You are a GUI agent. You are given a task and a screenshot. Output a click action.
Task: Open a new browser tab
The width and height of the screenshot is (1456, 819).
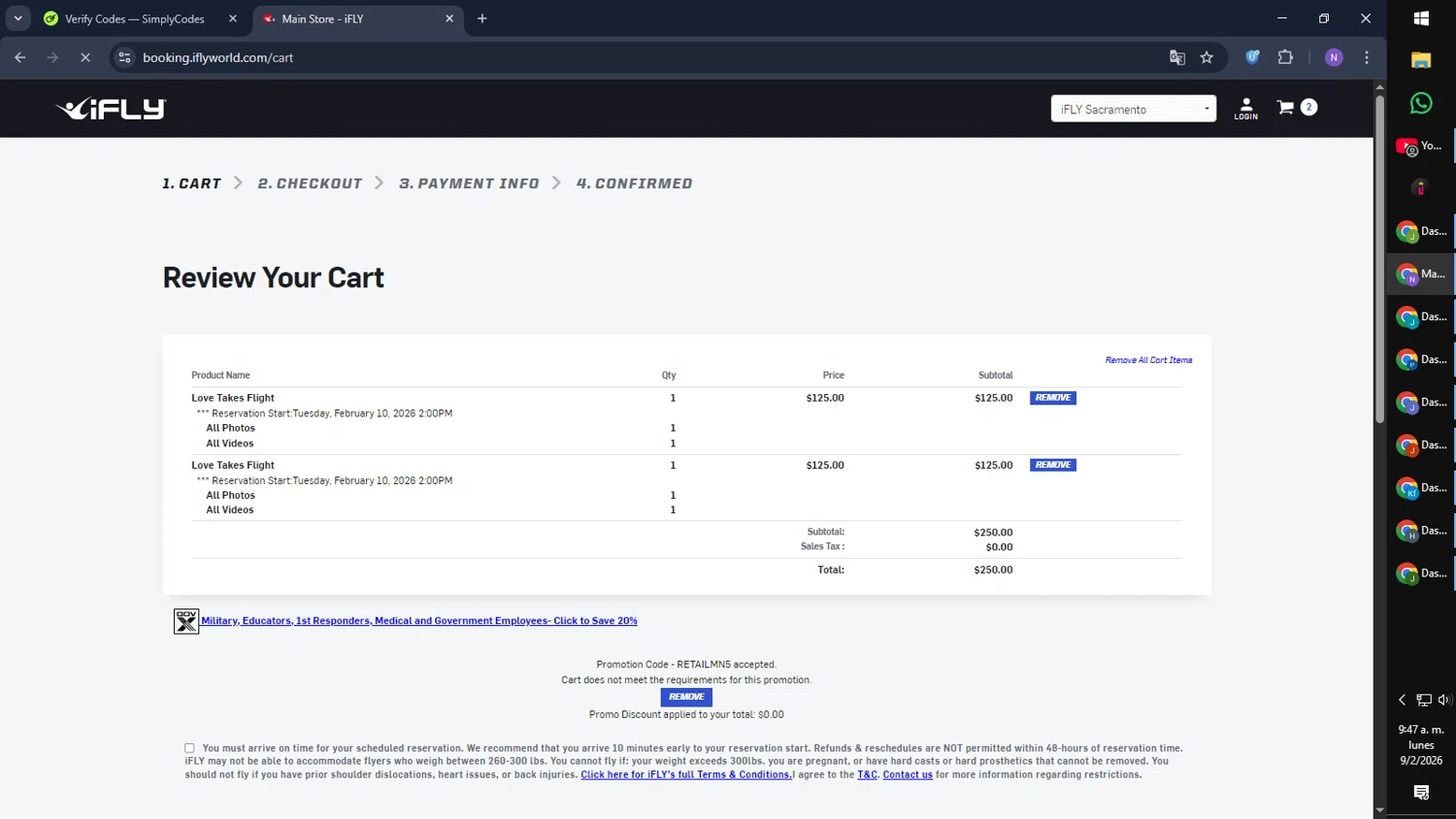coord(482,18)
